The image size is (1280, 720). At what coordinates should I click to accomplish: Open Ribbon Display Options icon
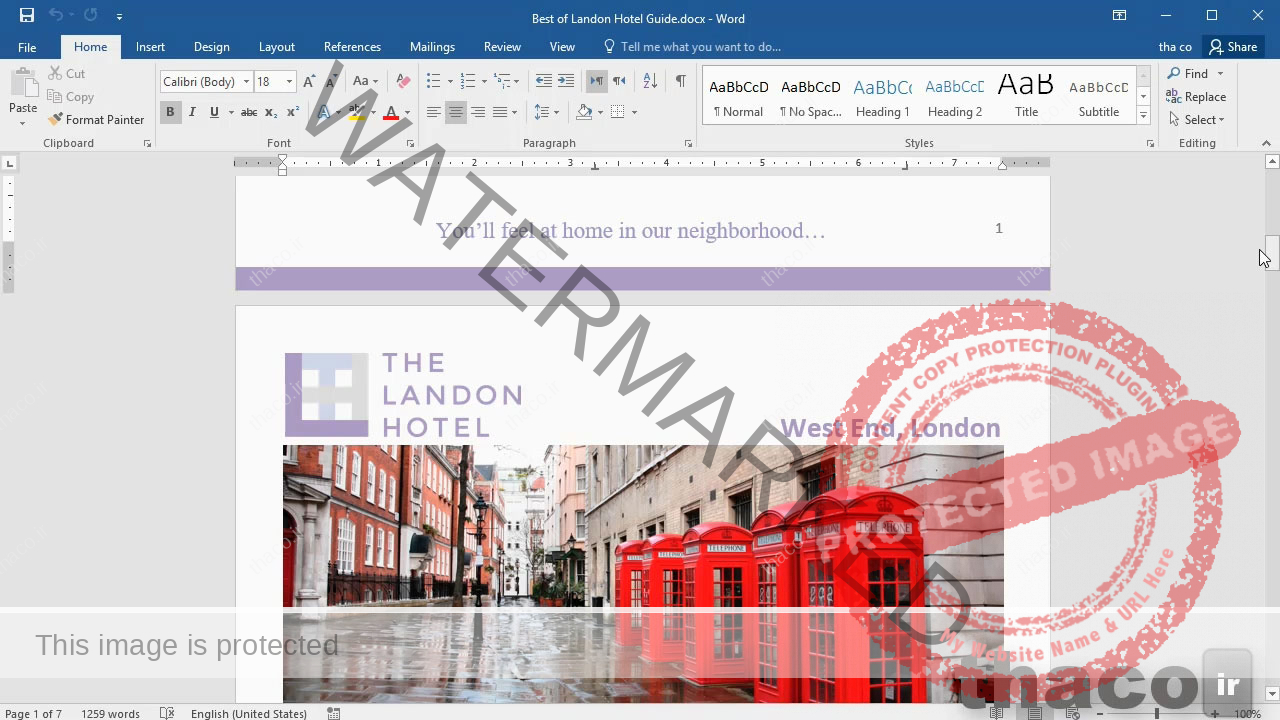click(1120, 15)
